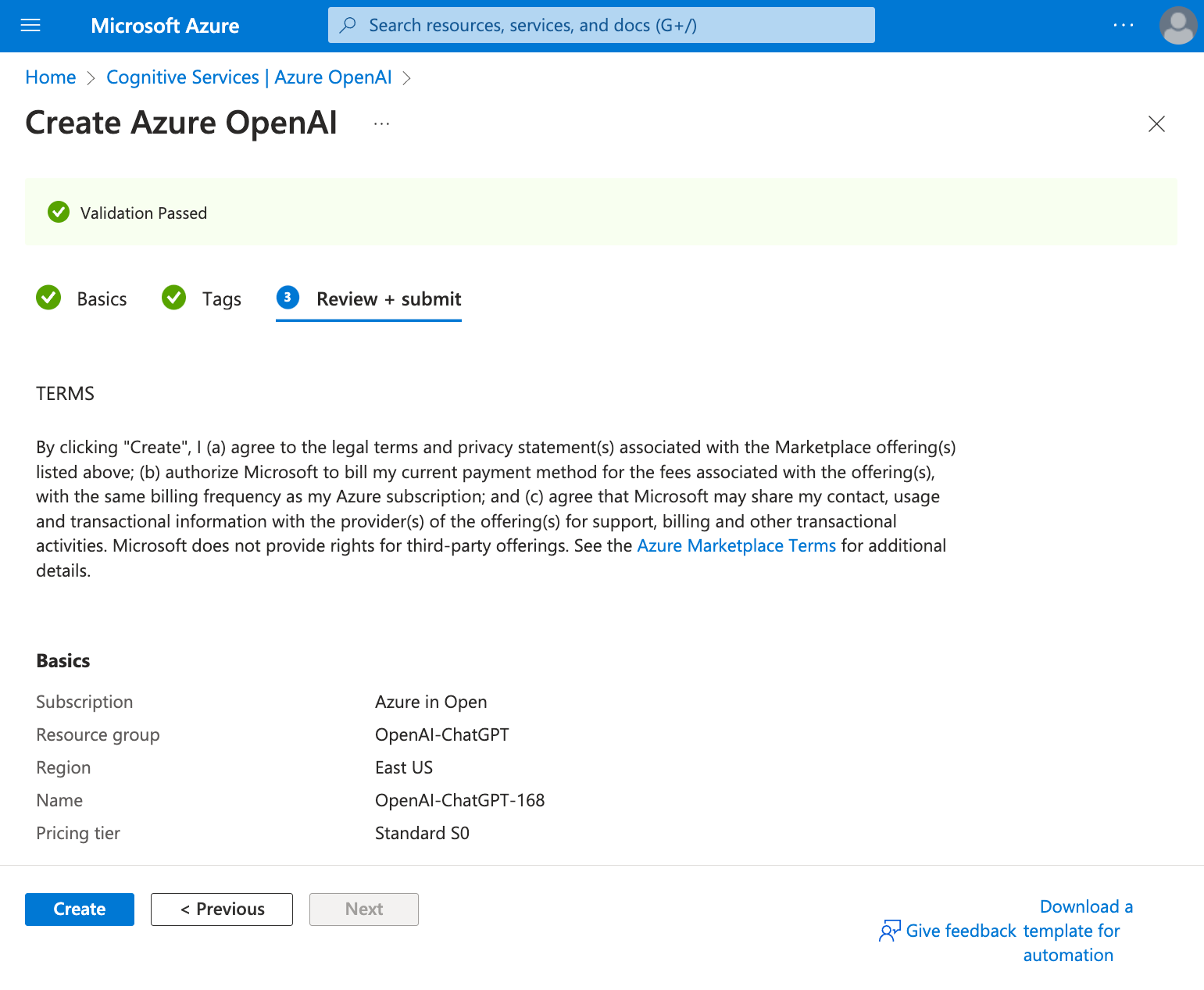Screen dimensions: 1204x990
Task: Click the East US value
Action: pos(404,767)
